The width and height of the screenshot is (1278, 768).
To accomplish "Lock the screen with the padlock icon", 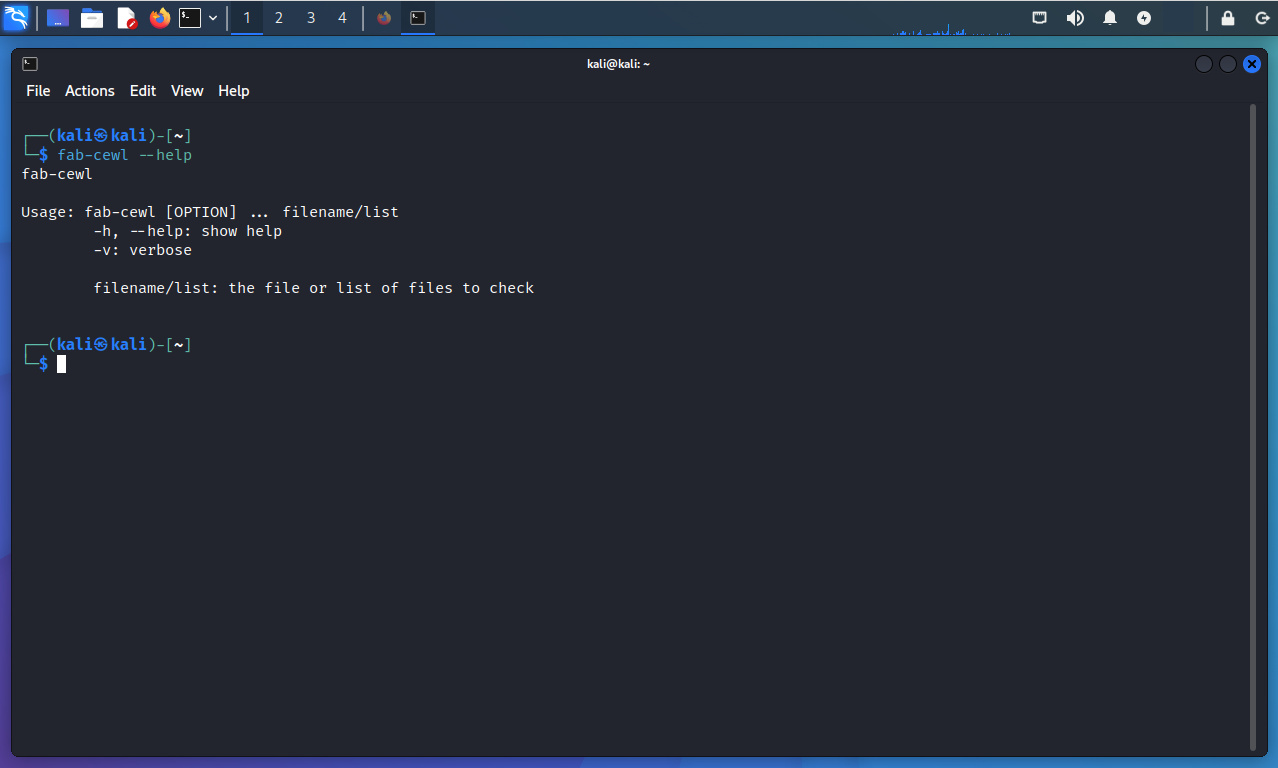I will [x=1228, y=18].
